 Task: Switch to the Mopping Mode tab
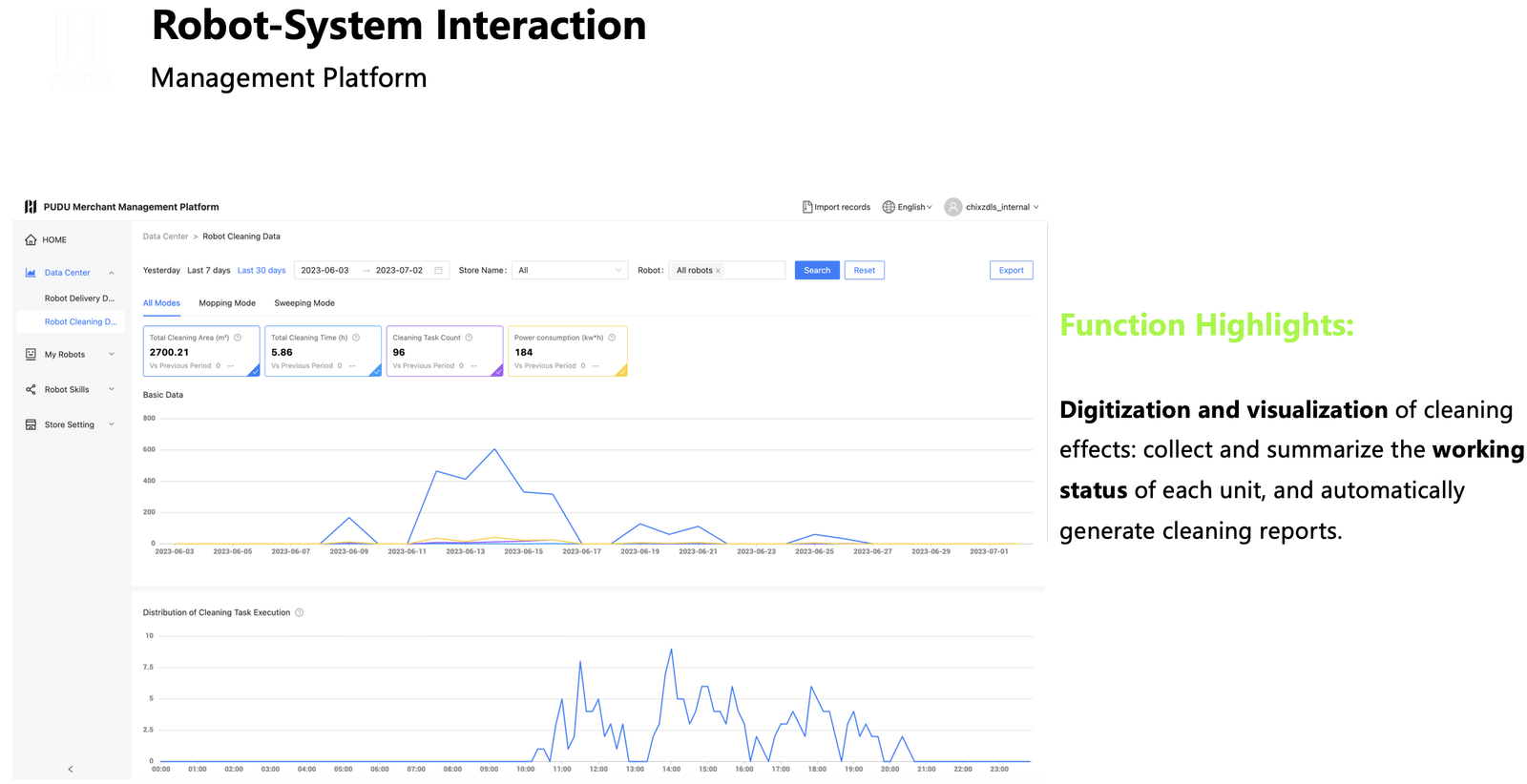[x=227, y=303]
